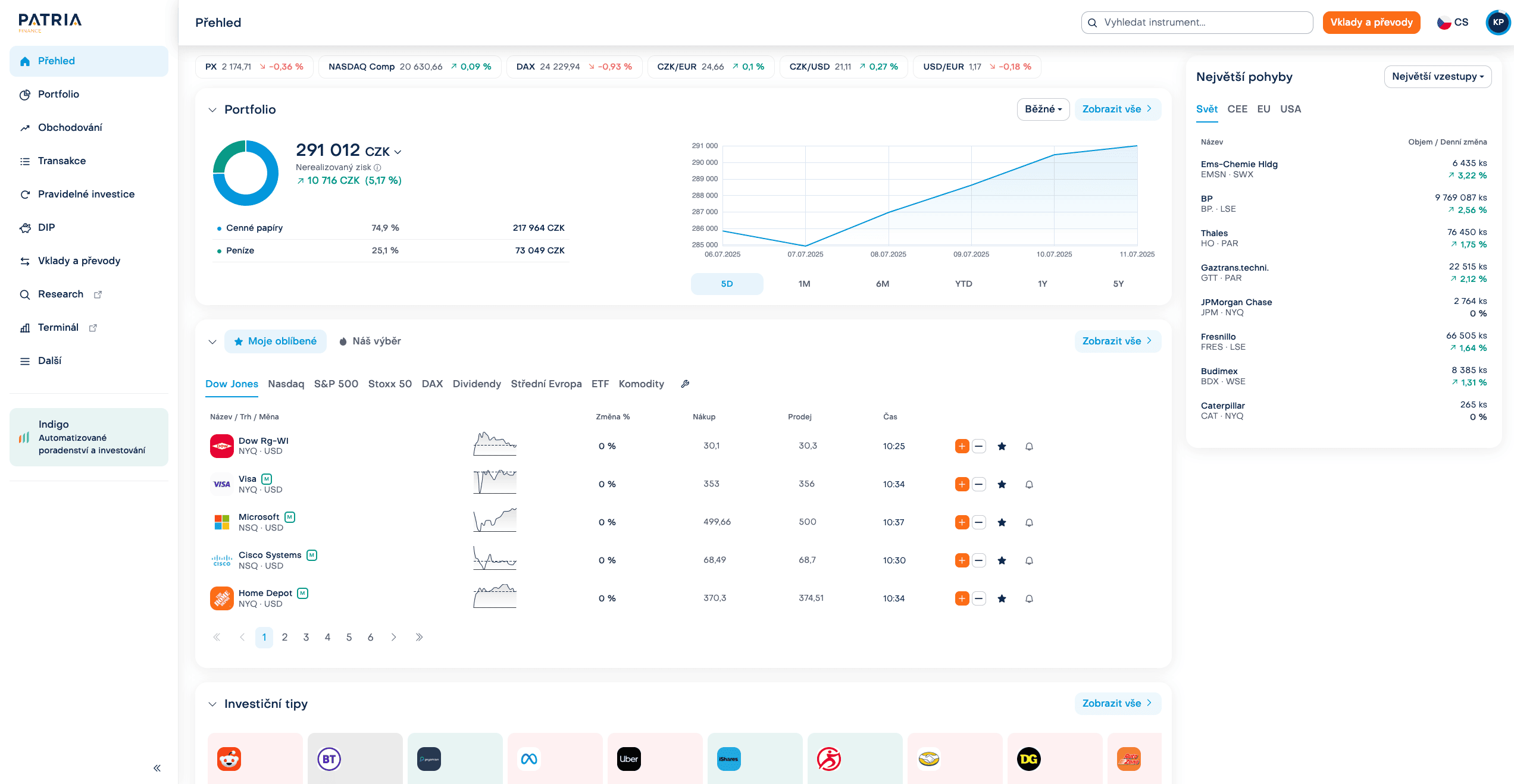The height and width of the screenshot is (784, 1514).
Task: Click the wrench icon to edit watchlist tabs
Action: tap(685, 384)
